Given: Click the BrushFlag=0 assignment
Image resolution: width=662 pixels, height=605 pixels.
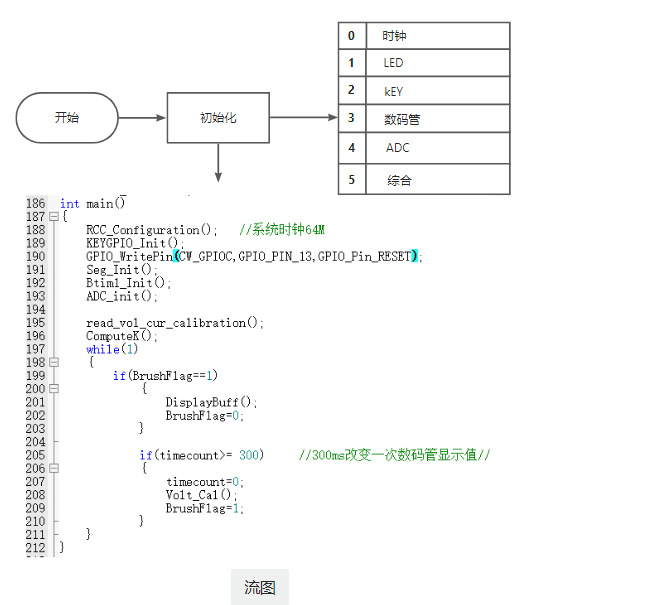Looking at the screenshot, I should (205, 415).
